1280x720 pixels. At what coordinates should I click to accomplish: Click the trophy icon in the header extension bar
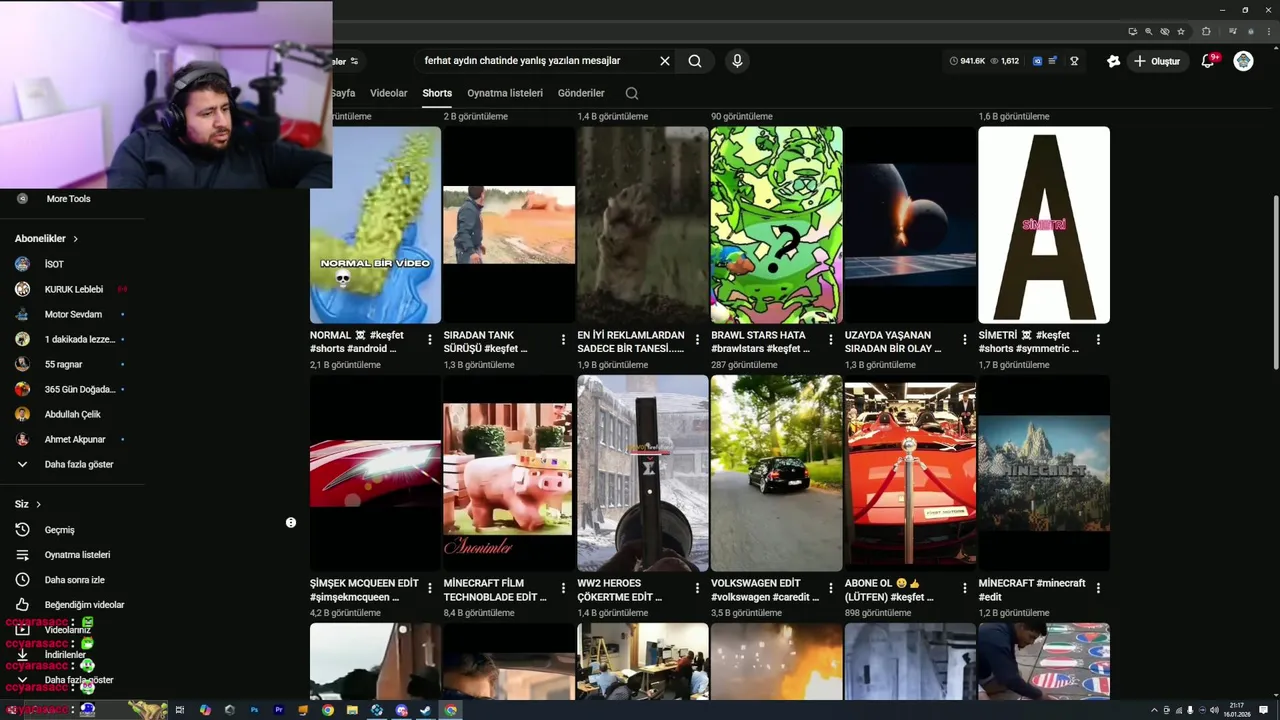coord(1074,61)
